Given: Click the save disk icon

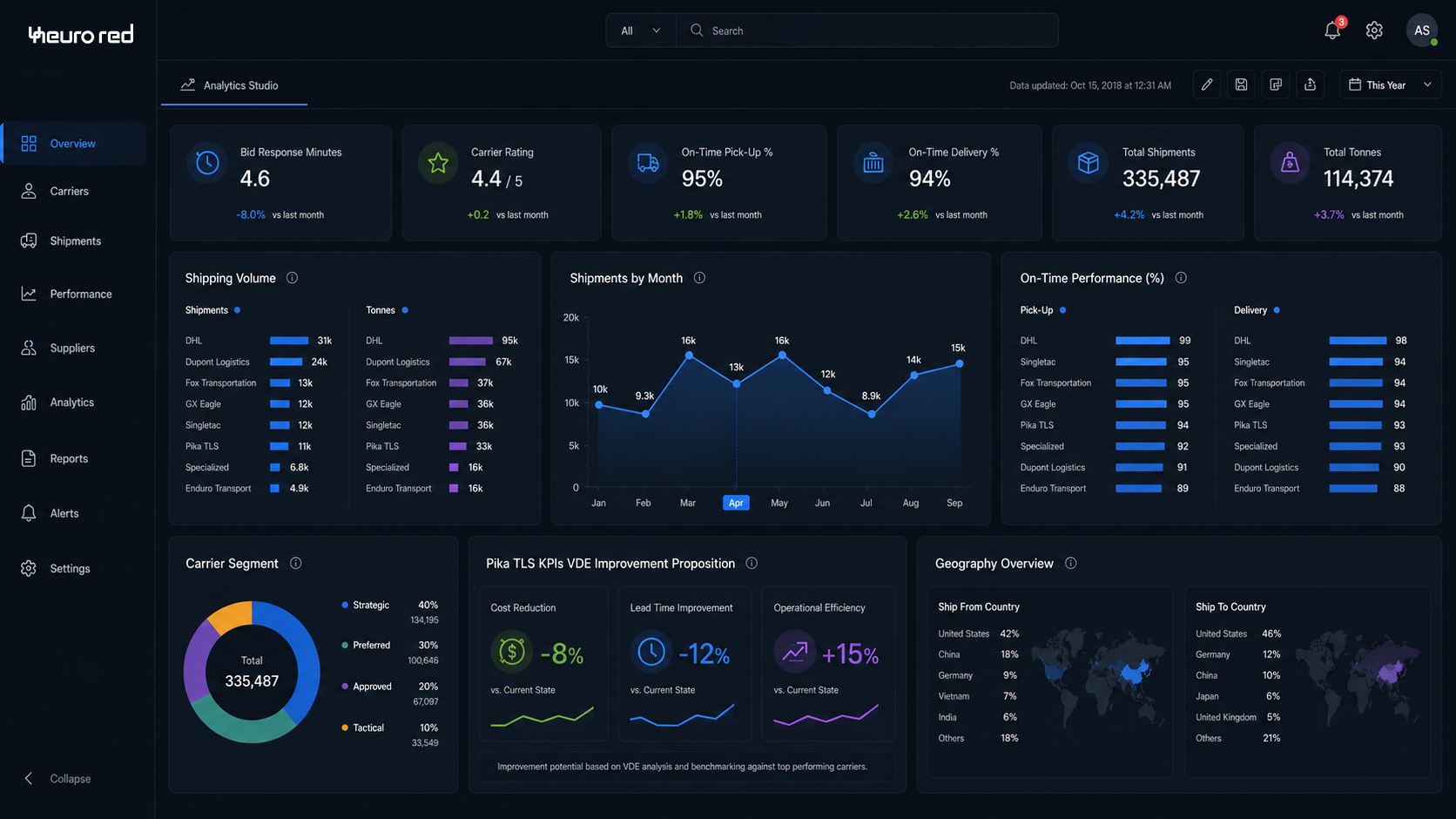Looking at the screenshot, I should click(x=1241, y=85).
